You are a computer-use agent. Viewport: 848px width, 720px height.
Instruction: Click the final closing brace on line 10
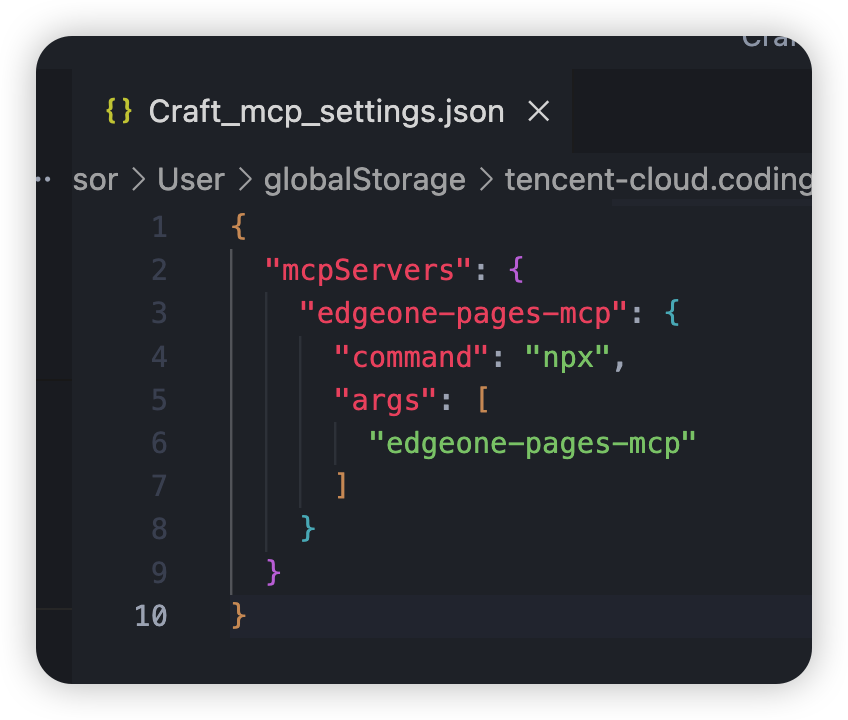(238, 616)
